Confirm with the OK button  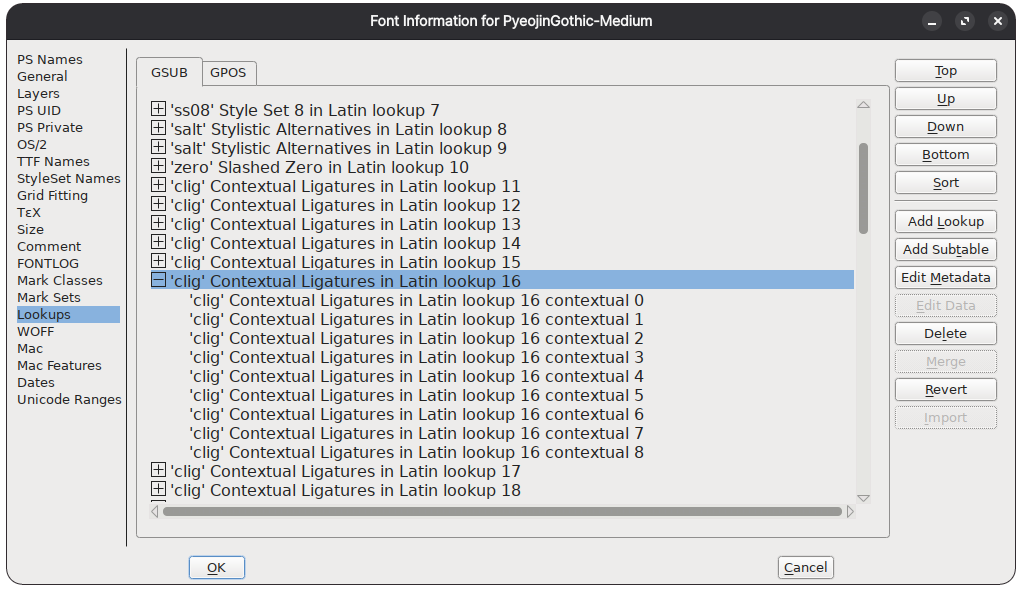pyautogui.click(x=216, y=568)
